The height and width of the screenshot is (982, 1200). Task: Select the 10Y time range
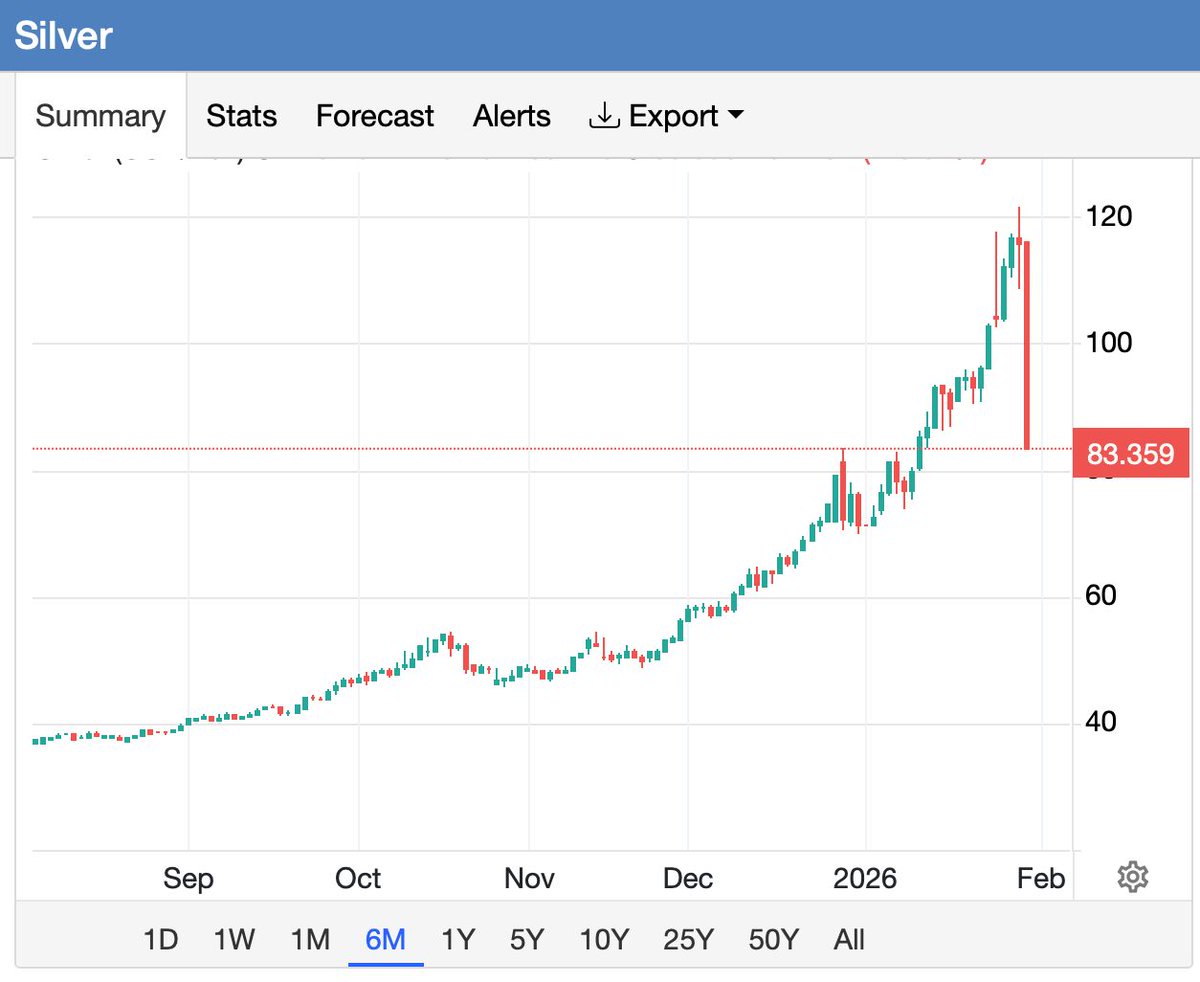[604, 940]
